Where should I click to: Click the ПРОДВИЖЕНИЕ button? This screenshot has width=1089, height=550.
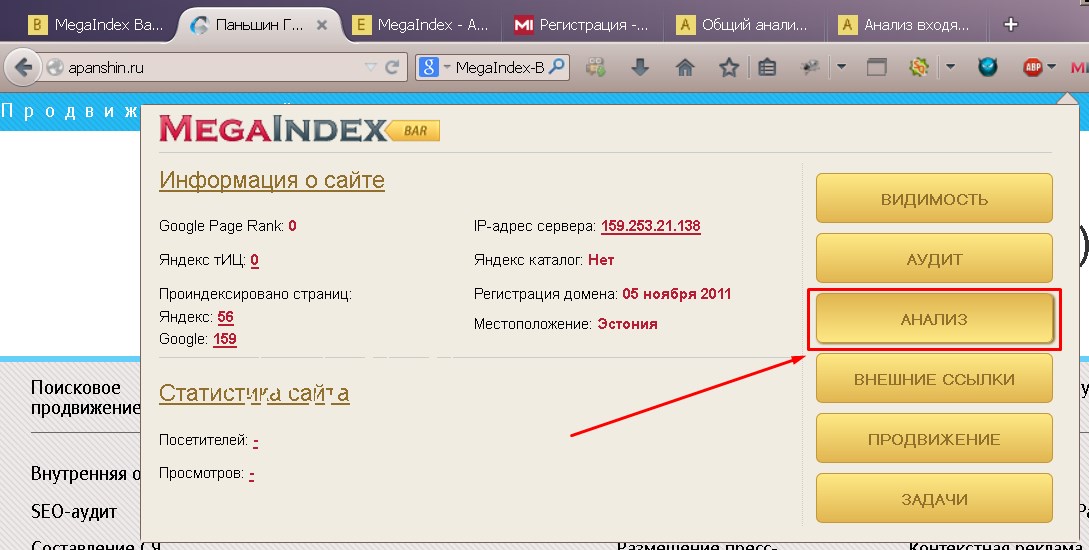[x=934, y=439]
